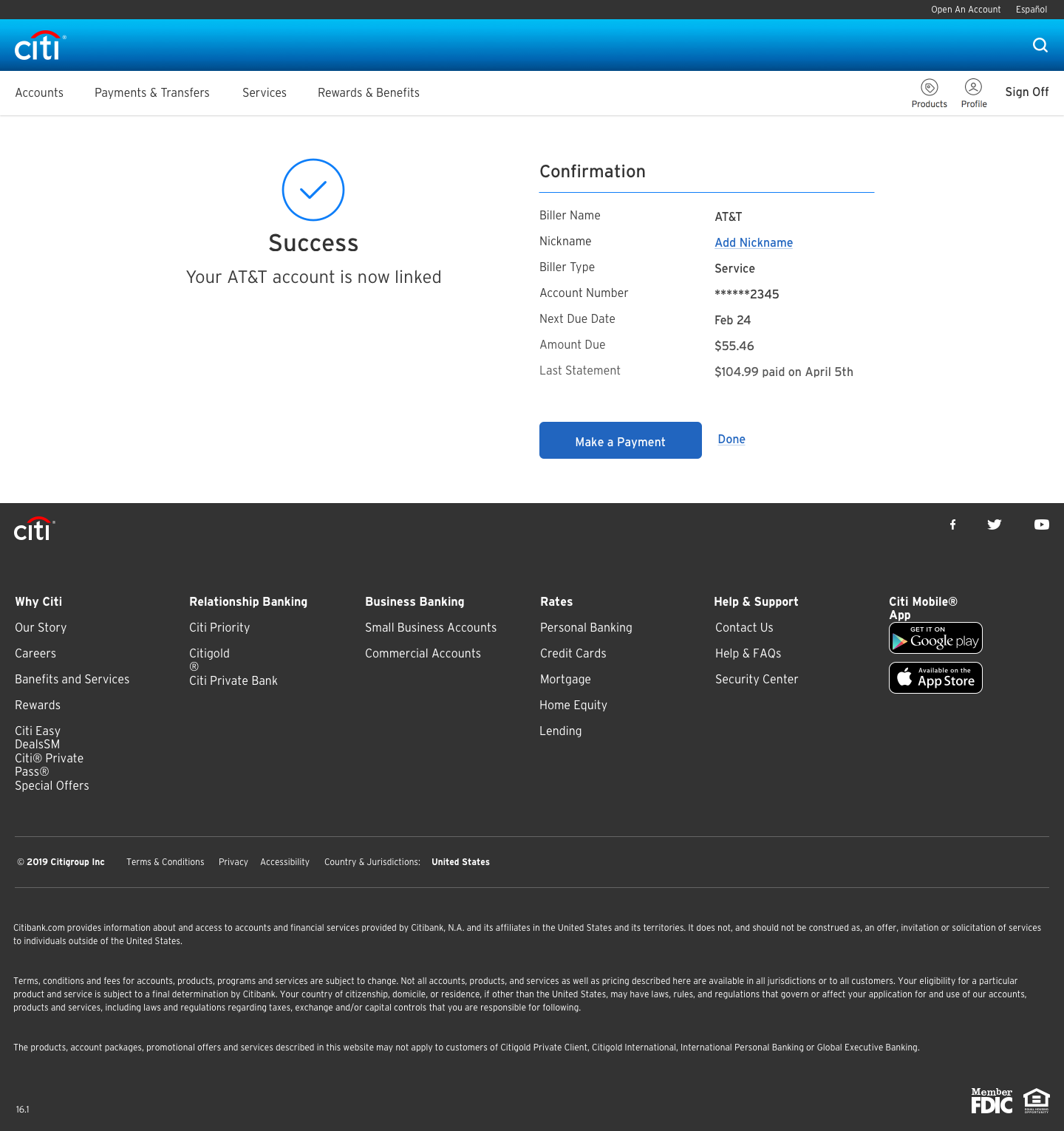Open the Services menu
1064x1131 pixels.
(265, 92)
